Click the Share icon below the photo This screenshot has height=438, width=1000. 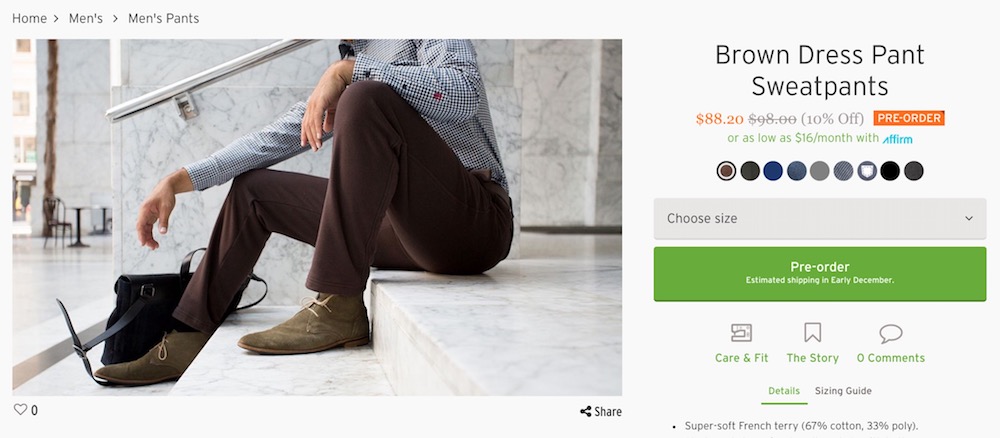[585, 412]
